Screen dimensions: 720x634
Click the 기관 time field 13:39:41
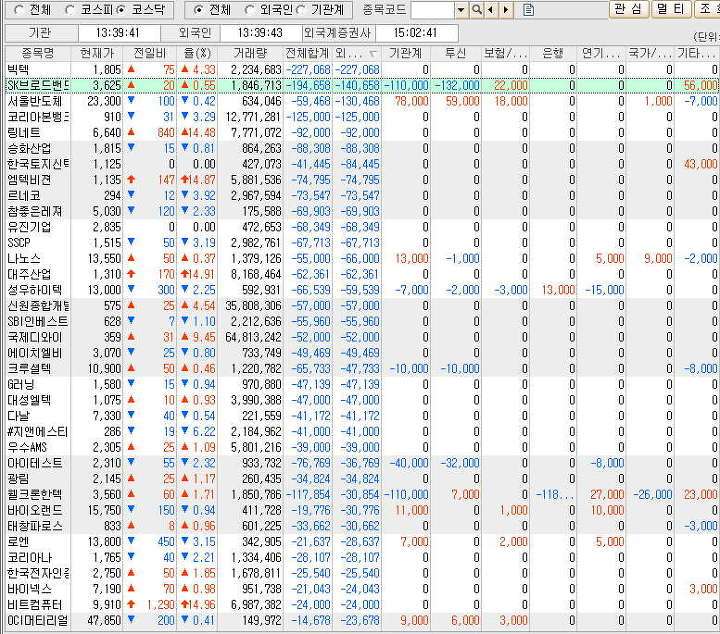point(118,33)
